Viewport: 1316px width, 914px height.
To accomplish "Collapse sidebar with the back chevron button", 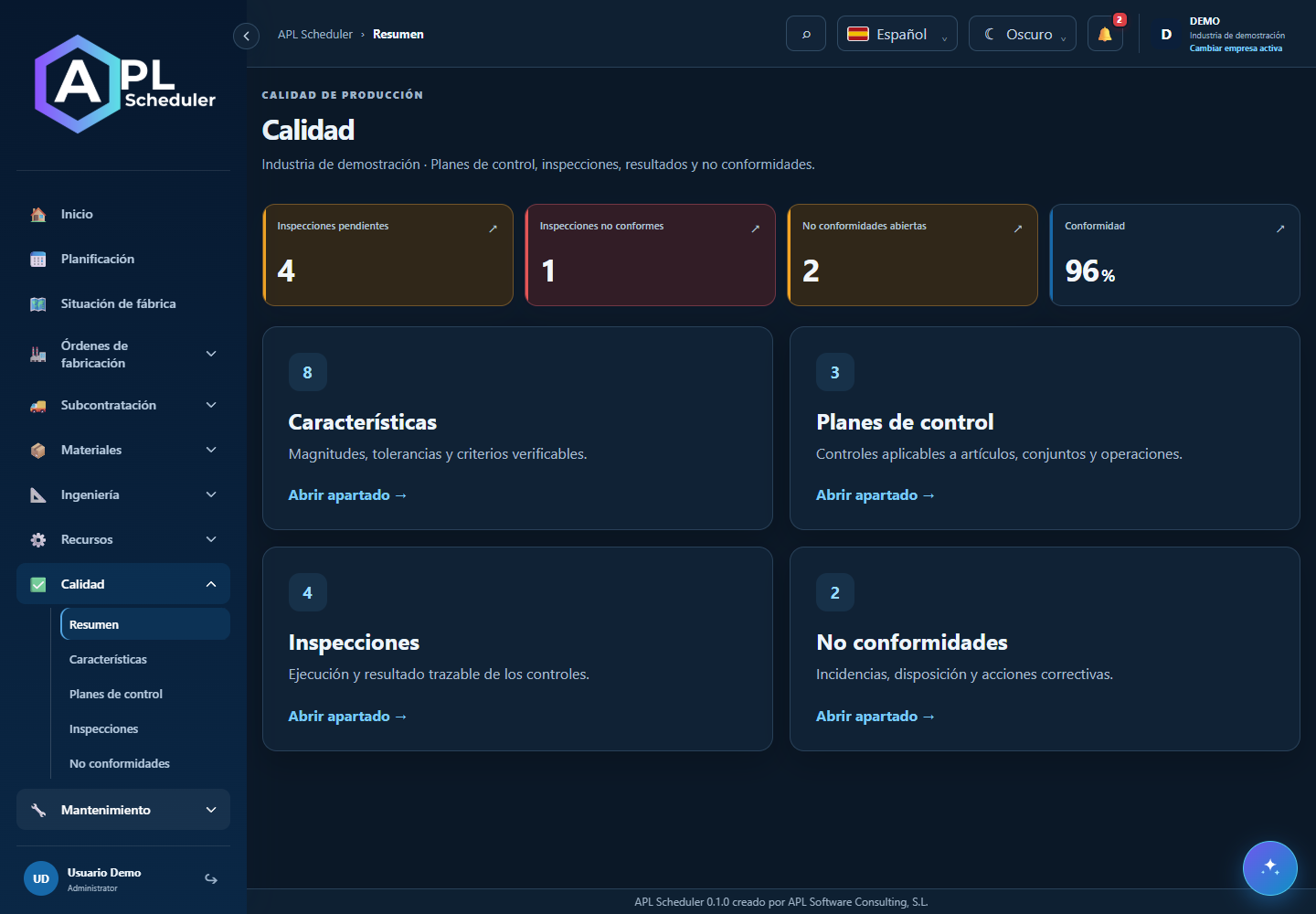I will point(246,36).
